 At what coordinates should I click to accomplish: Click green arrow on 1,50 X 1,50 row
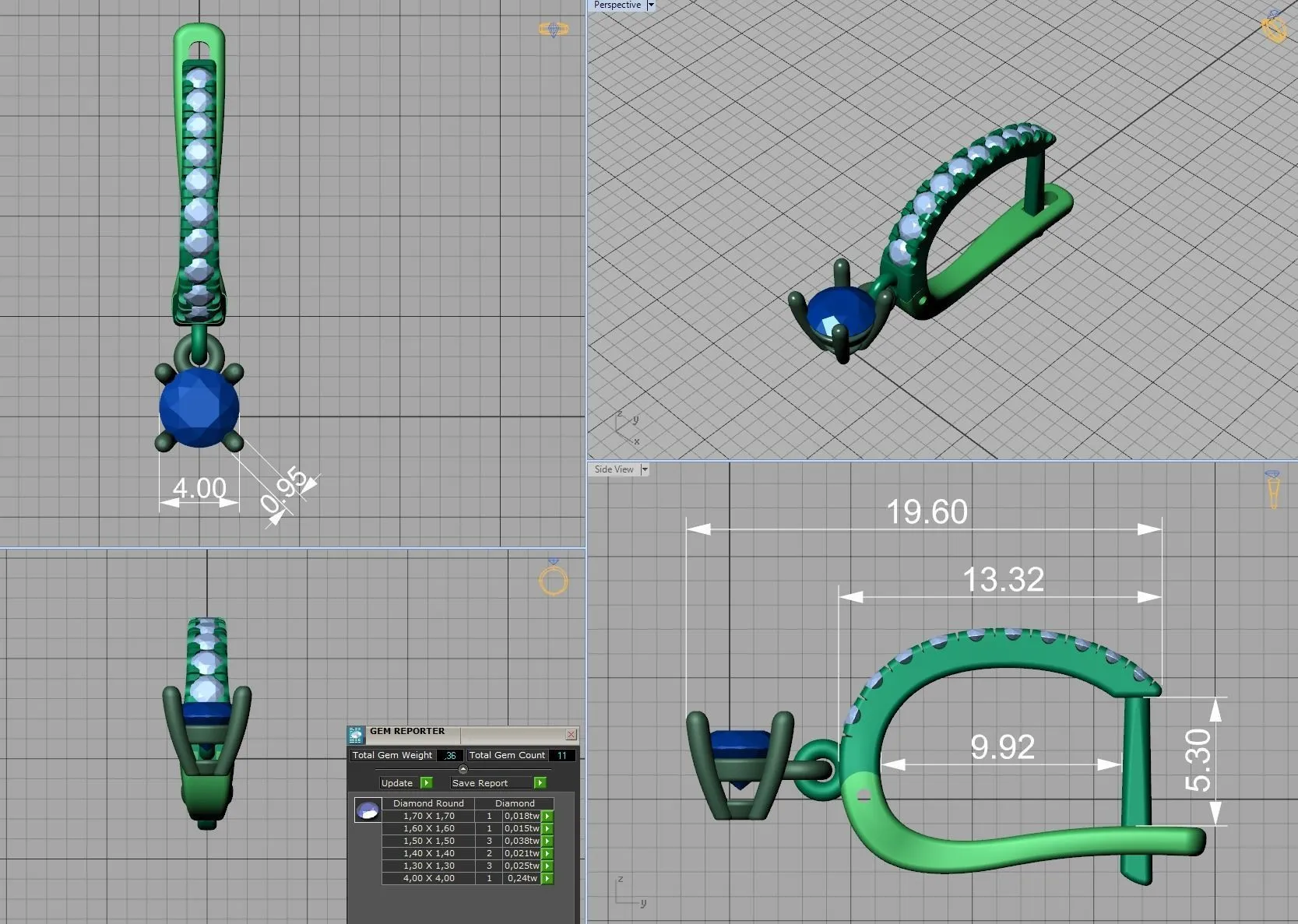click(x=547, y=841)
